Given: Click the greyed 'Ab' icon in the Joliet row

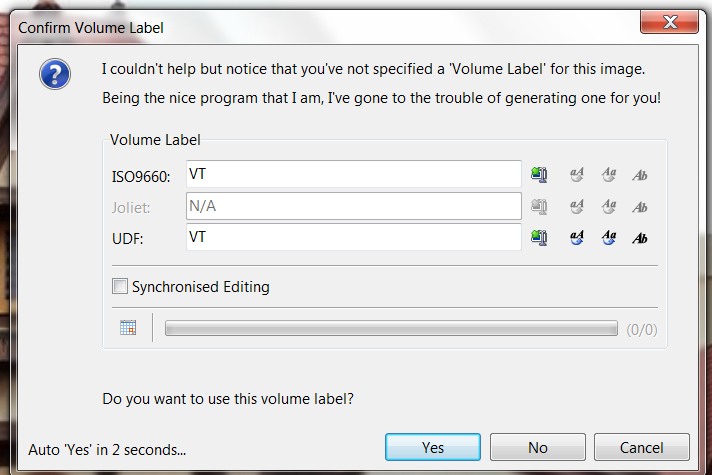Looking at the screenshot, I should coord(640,207).
